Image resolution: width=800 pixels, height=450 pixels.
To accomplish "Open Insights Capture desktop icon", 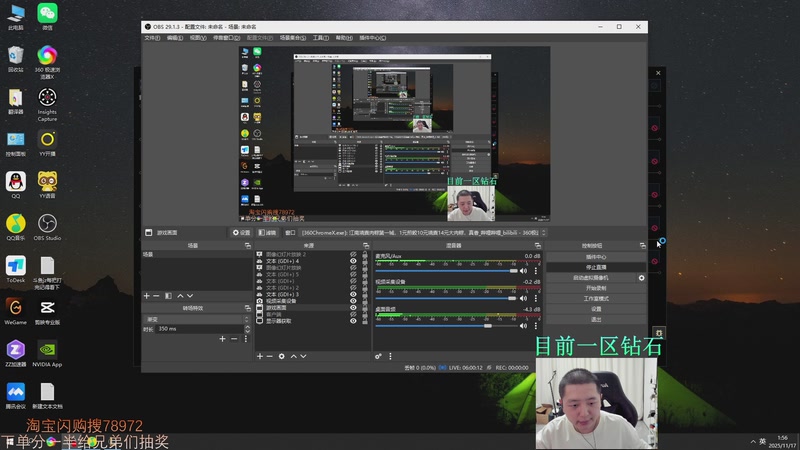I will tap(47, 104).
